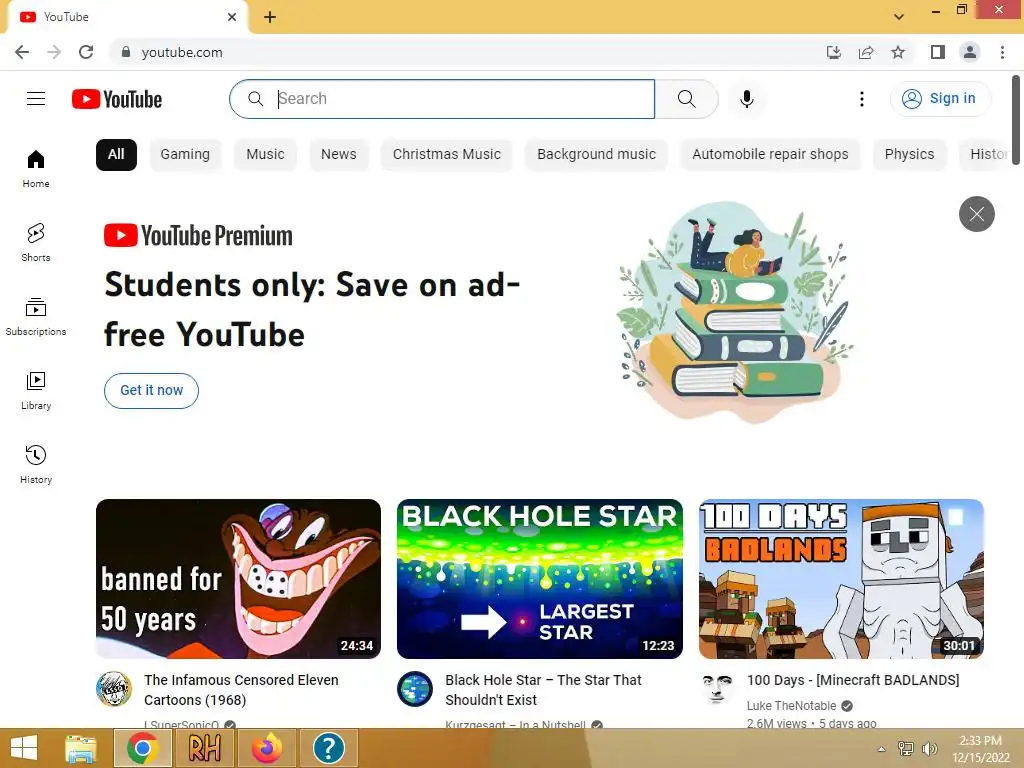Open the YouTube hamburger guide menu
Viewport: 1024px width, 768px height.
36,99
